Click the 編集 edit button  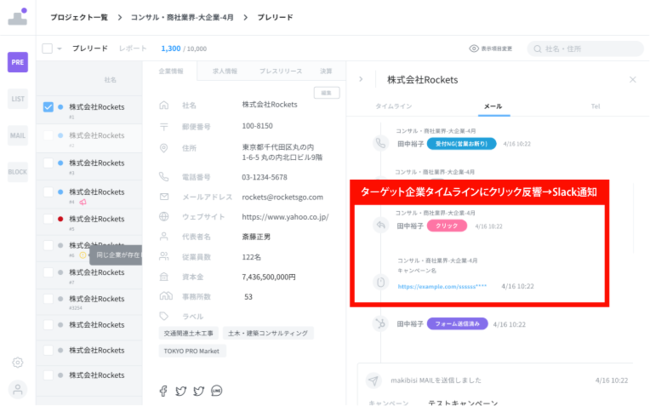point(327,93)
